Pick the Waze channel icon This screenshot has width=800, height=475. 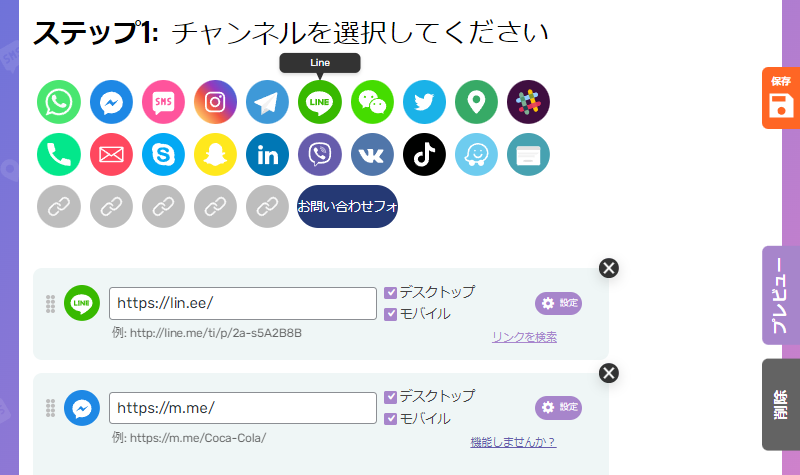pyautogui.click(x=477, y=155)
